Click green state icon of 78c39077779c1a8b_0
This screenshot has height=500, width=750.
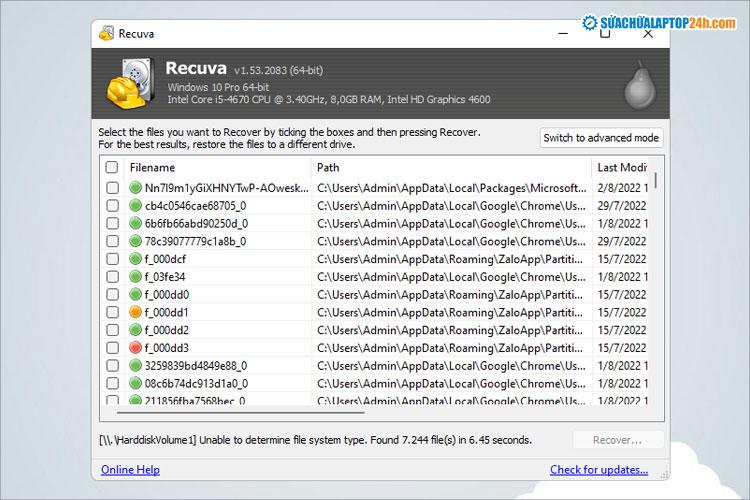click(135, 241)
